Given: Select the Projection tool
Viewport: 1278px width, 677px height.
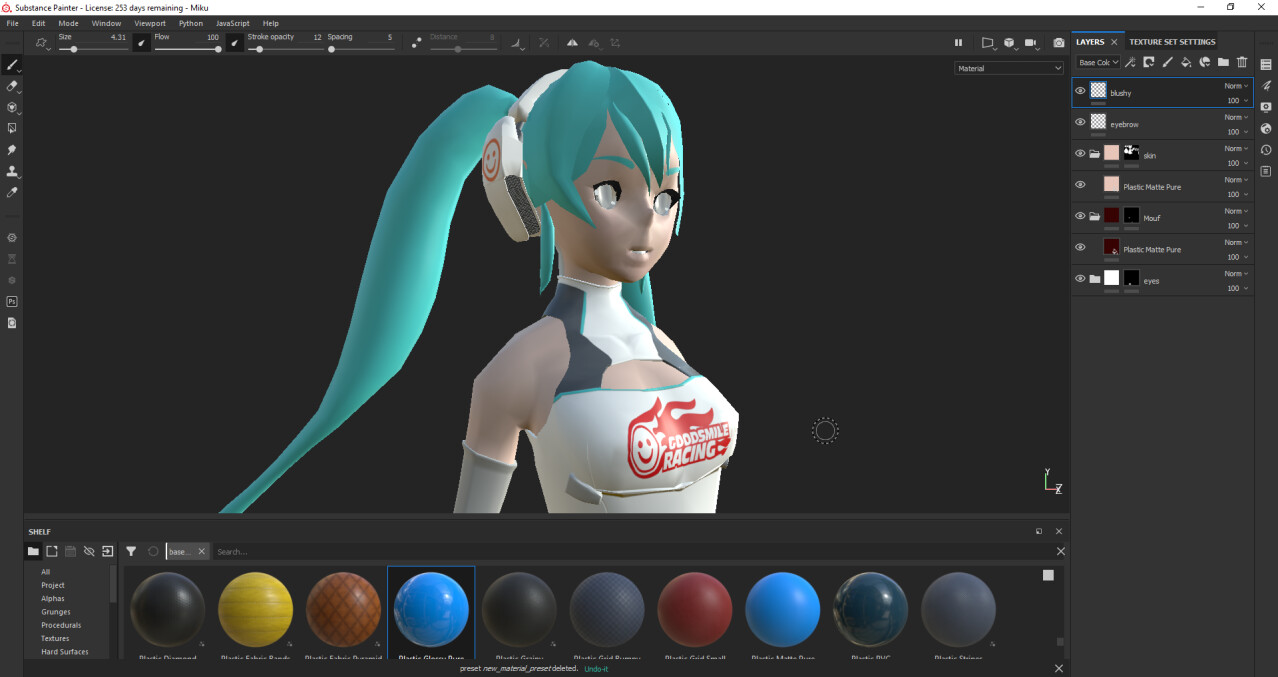Looking at the screenshot, I should tap(12, 107).
